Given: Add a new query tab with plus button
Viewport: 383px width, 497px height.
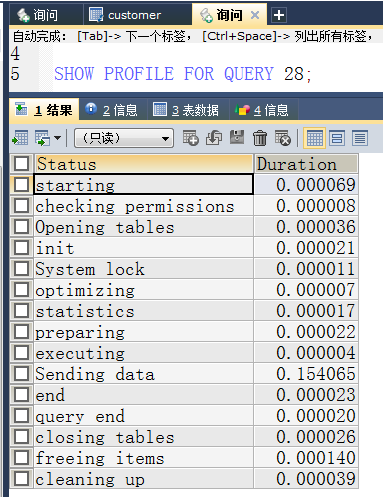Looking at the screenshot, I should click(x=279, y=15).
